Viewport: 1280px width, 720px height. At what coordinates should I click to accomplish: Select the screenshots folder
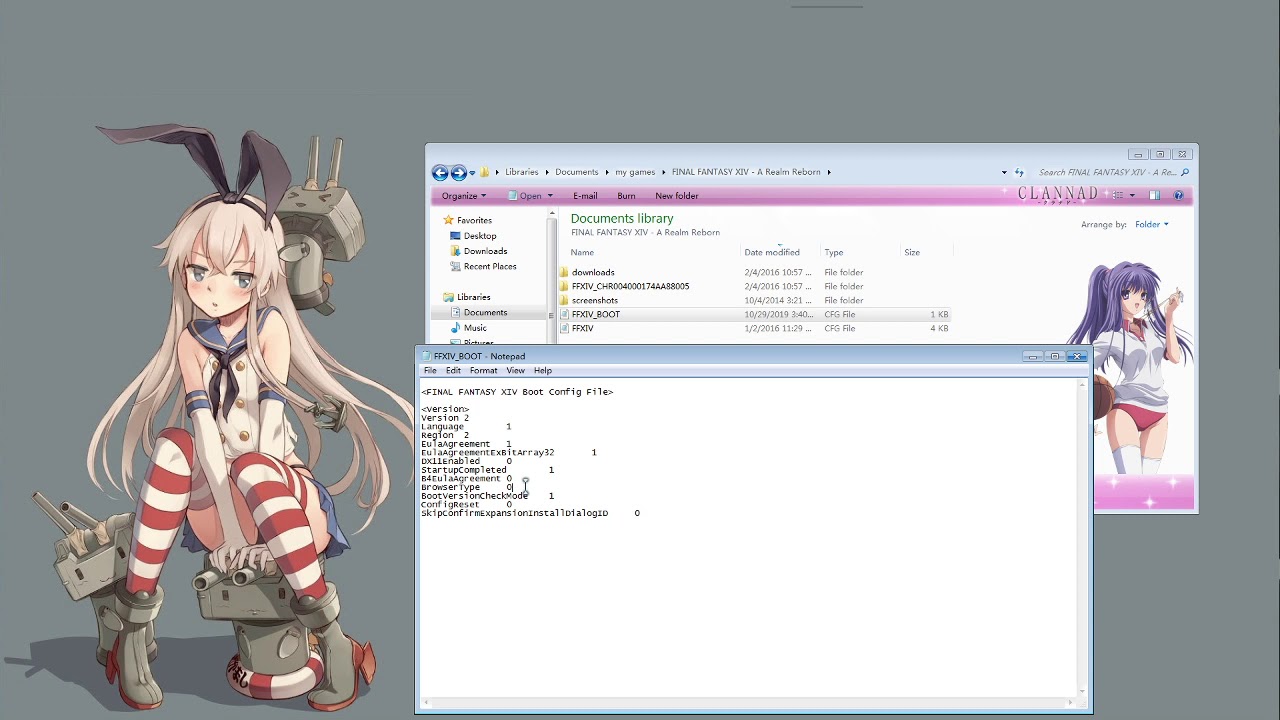click(595, 300)
